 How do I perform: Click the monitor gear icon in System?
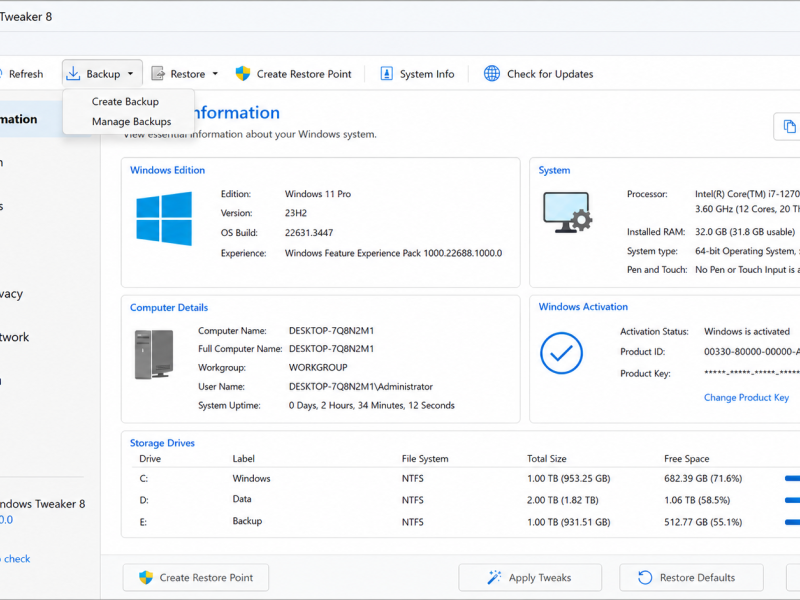[567, 212]
